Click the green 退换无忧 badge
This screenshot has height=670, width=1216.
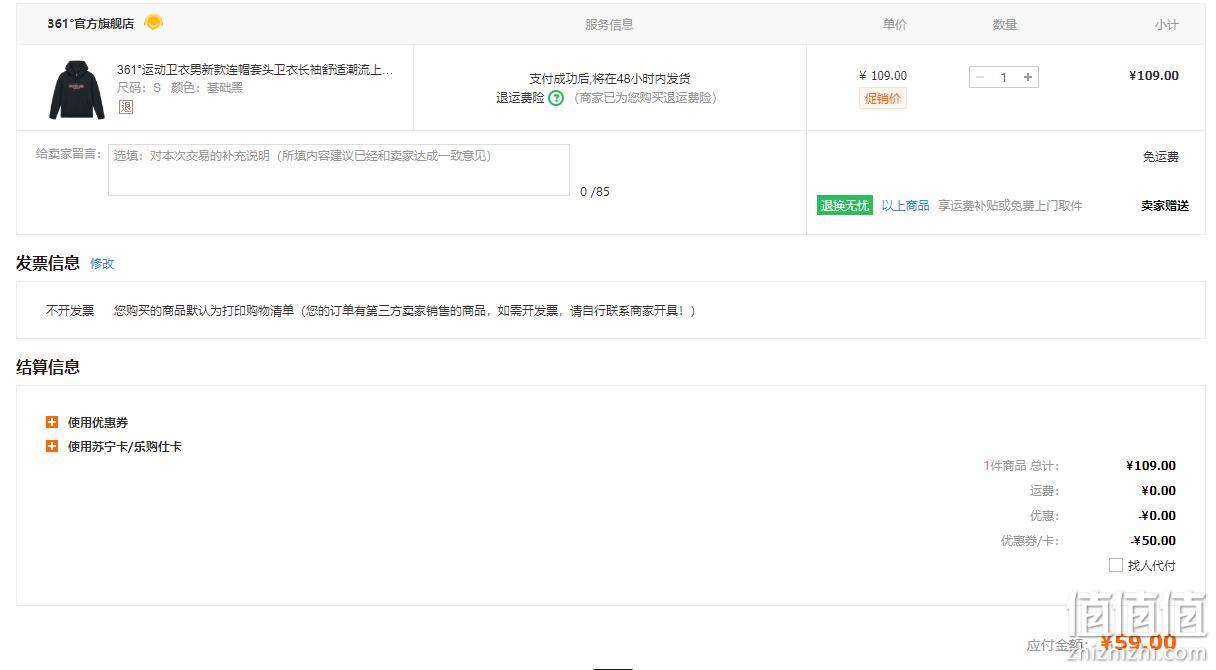click(845, 206)
